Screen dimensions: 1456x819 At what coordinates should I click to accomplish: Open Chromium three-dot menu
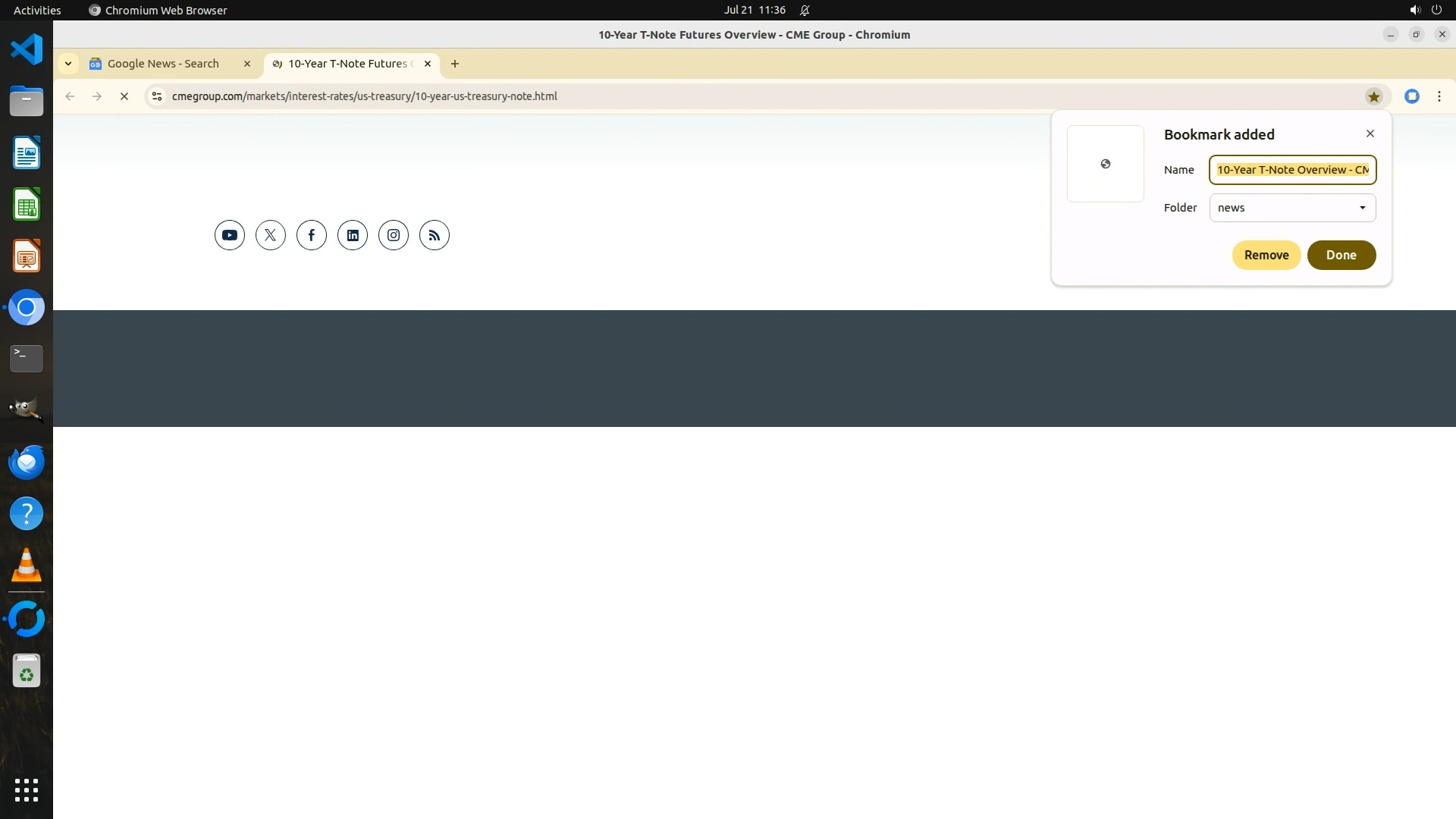coord(1439,96)
